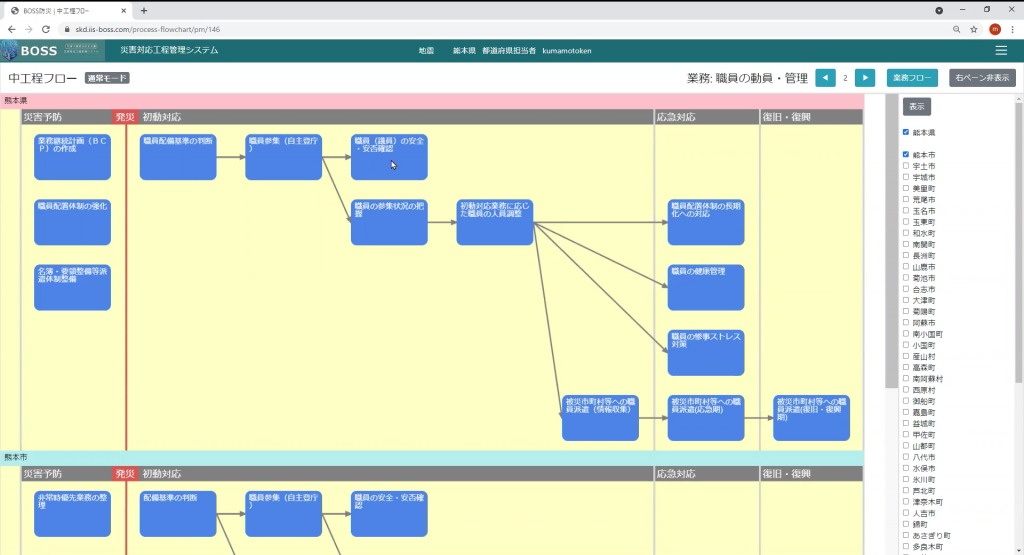The width and height of the screenshot is (1024, 555).
Task: Uncheck the 熊本市 checkbox
Action: 906,155
